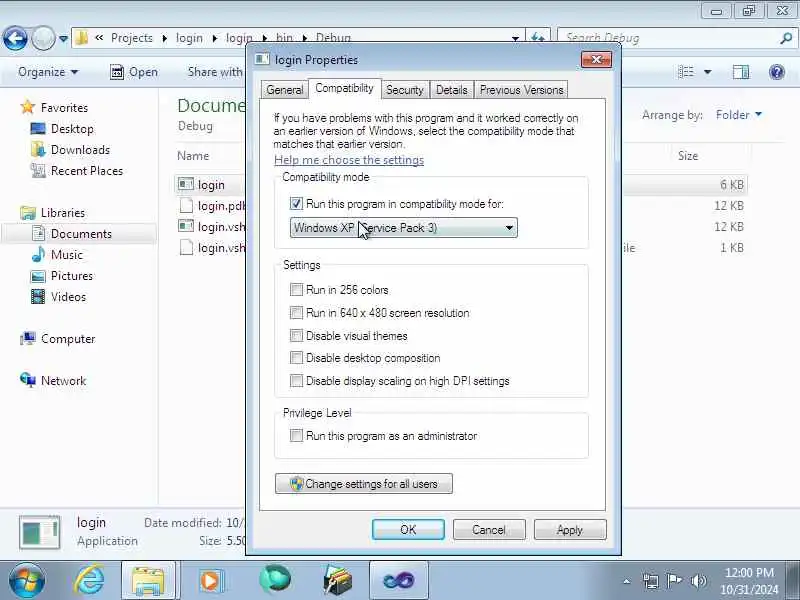
Task: Click the Open button in Explorer toolbar
Action: pos(134,72)
